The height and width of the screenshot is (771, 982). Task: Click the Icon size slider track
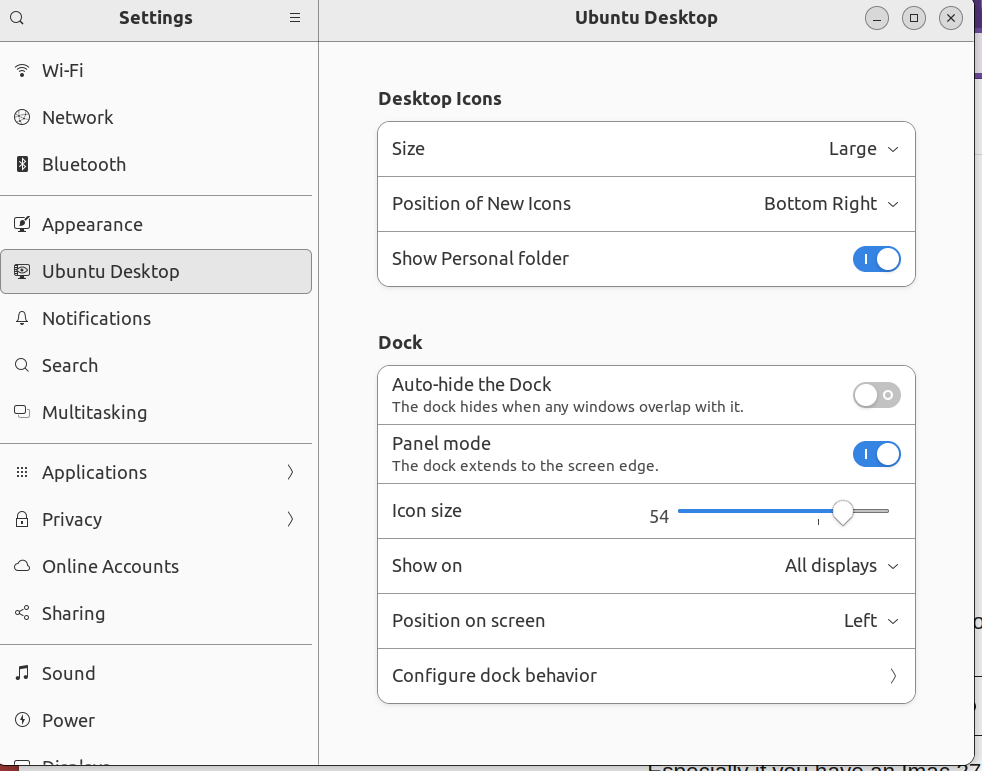(x=783, y=511)
